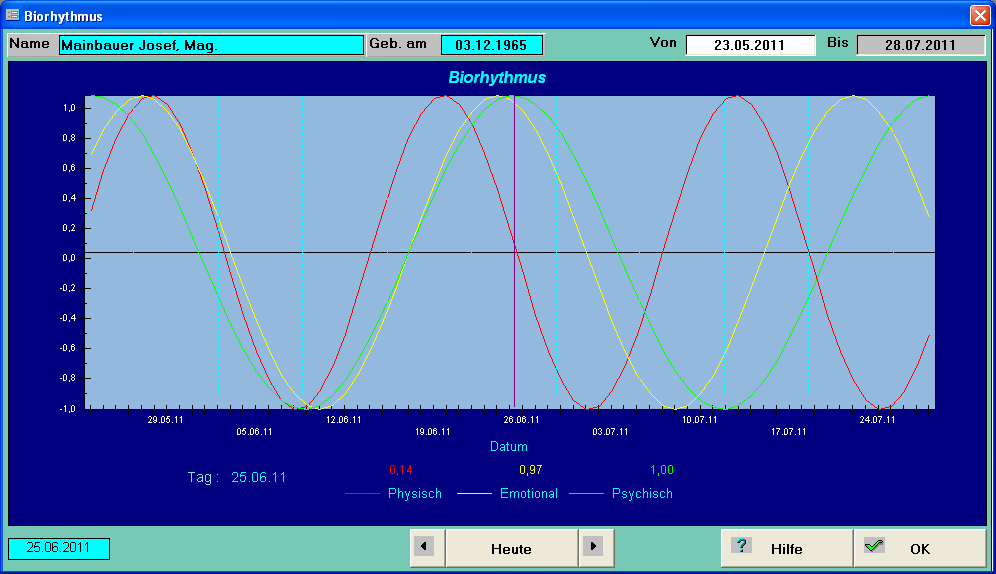Close the Biorhythmus window
Image resolution: width=996 pixels, height=574 pixels.
[979, 16]
